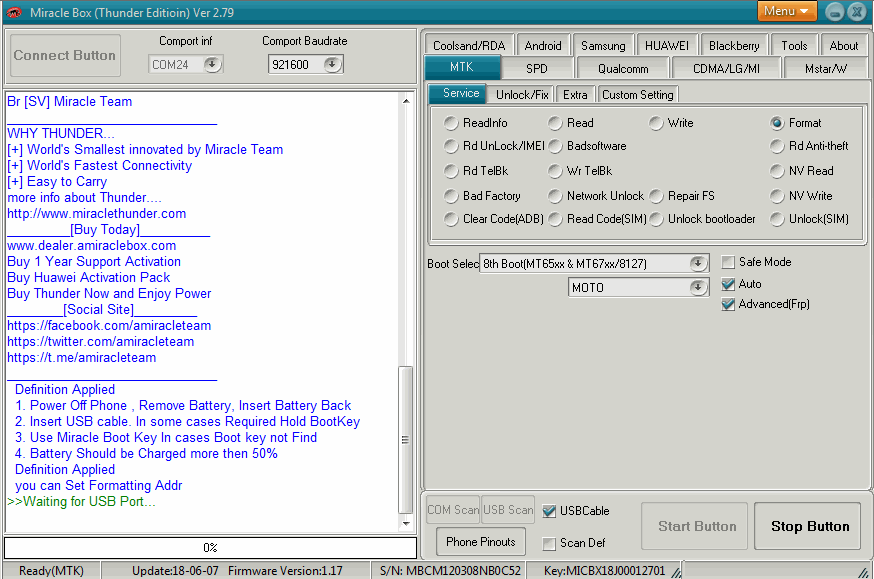Open the Unlock/Fix sub-tab
Screen dimensions: 874x579
click(x=522, y=95)
